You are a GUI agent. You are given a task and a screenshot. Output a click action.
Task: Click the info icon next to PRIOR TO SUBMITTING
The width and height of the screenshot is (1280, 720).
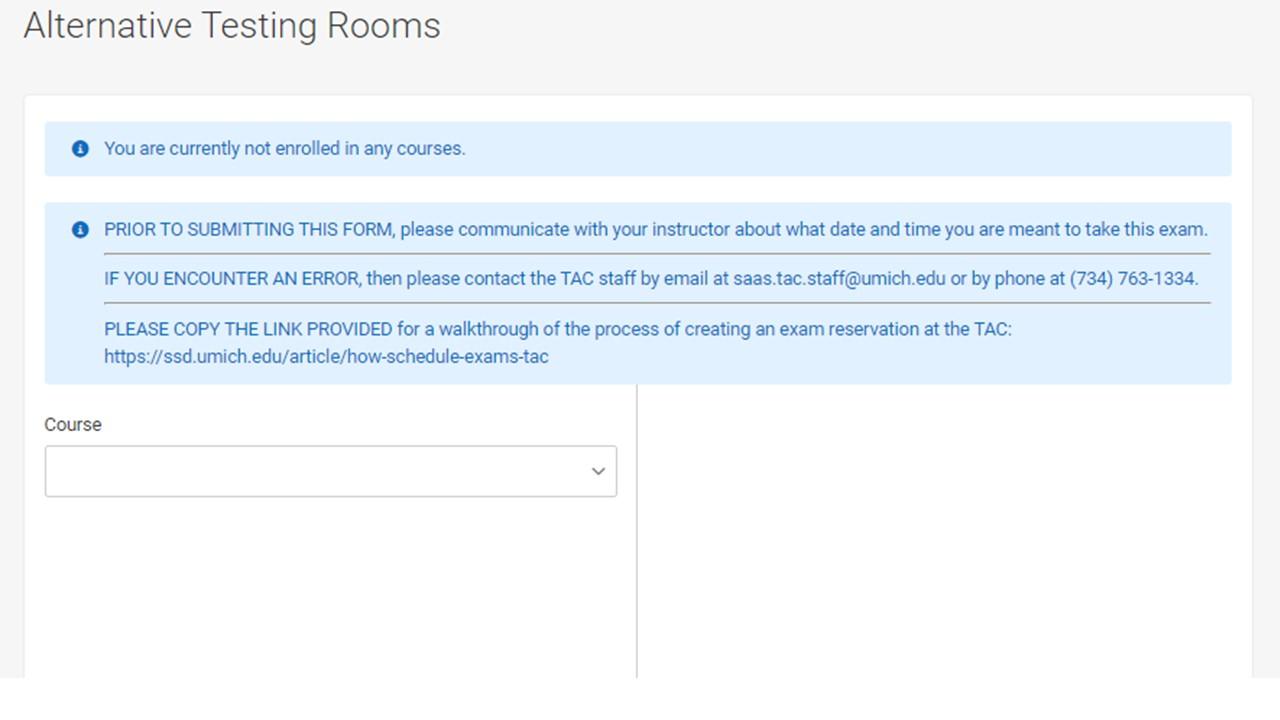(80, 230)
